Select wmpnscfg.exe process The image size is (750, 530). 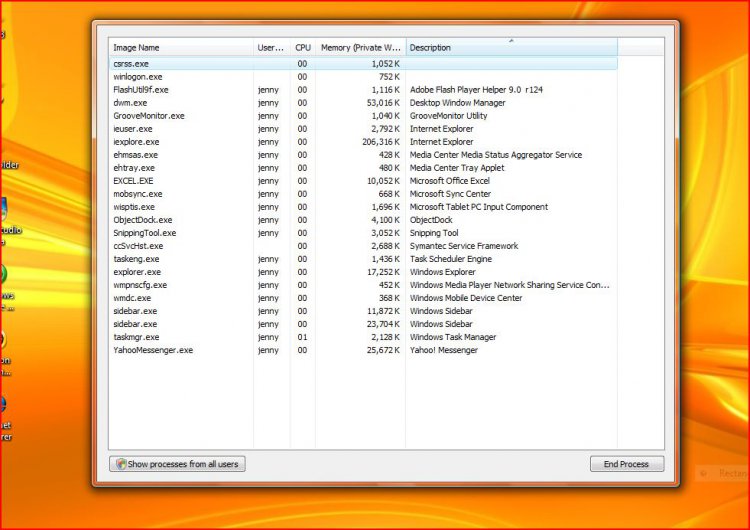[363, 285]
